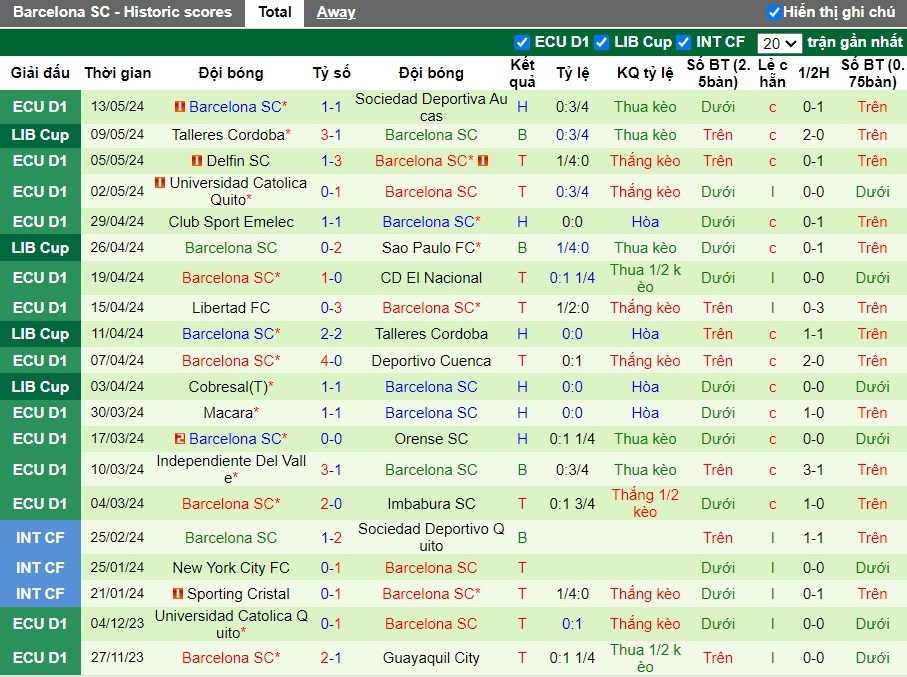Click the KQ tỷ lệ column header
The image size is (907, 677).
click(x=645, y=73)
